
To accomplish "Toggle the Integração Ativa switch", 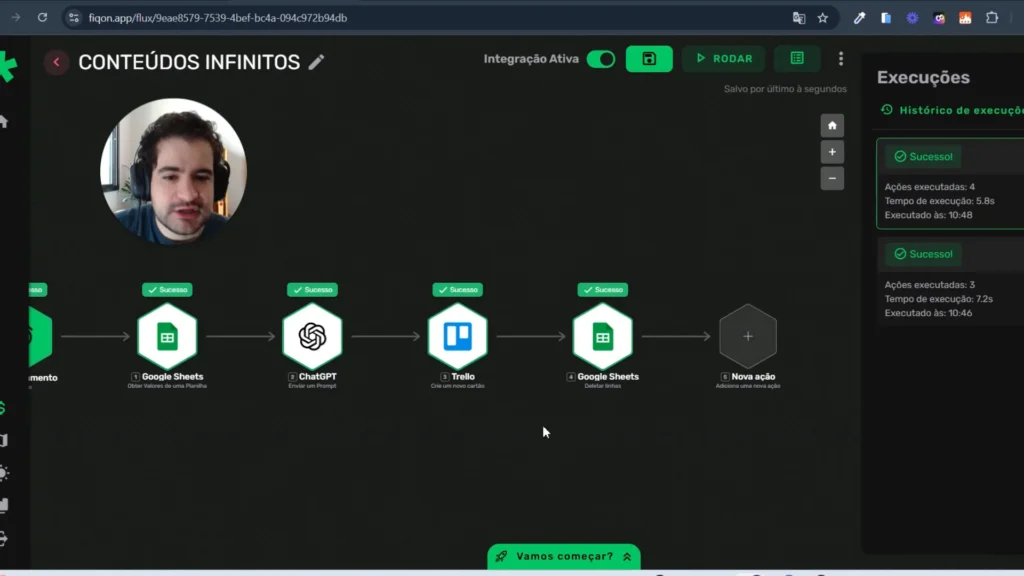I will point(601,59).
